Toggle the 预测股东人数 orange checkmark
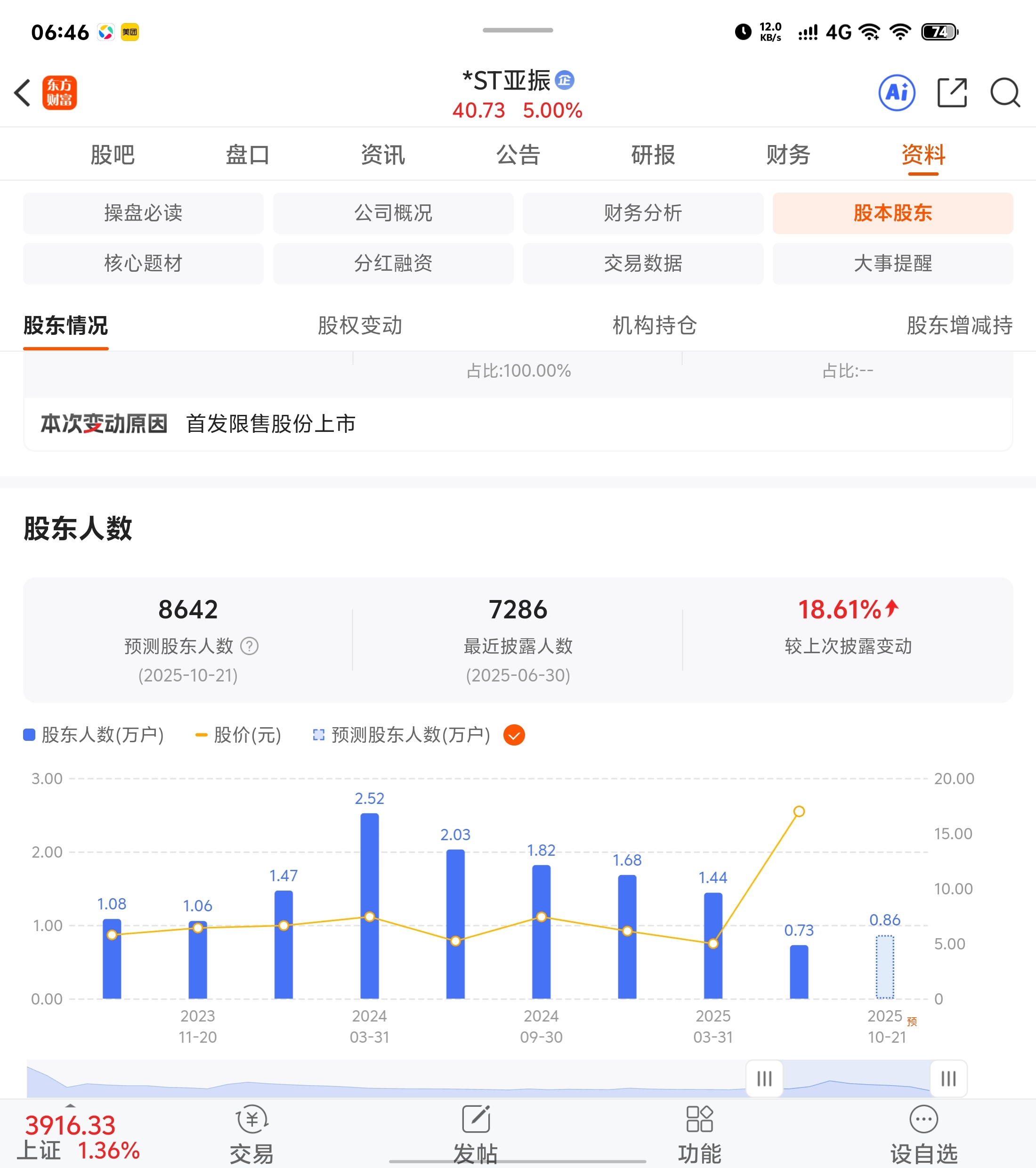This screenshot has height=1168, width=1036. tap(514, 736)
